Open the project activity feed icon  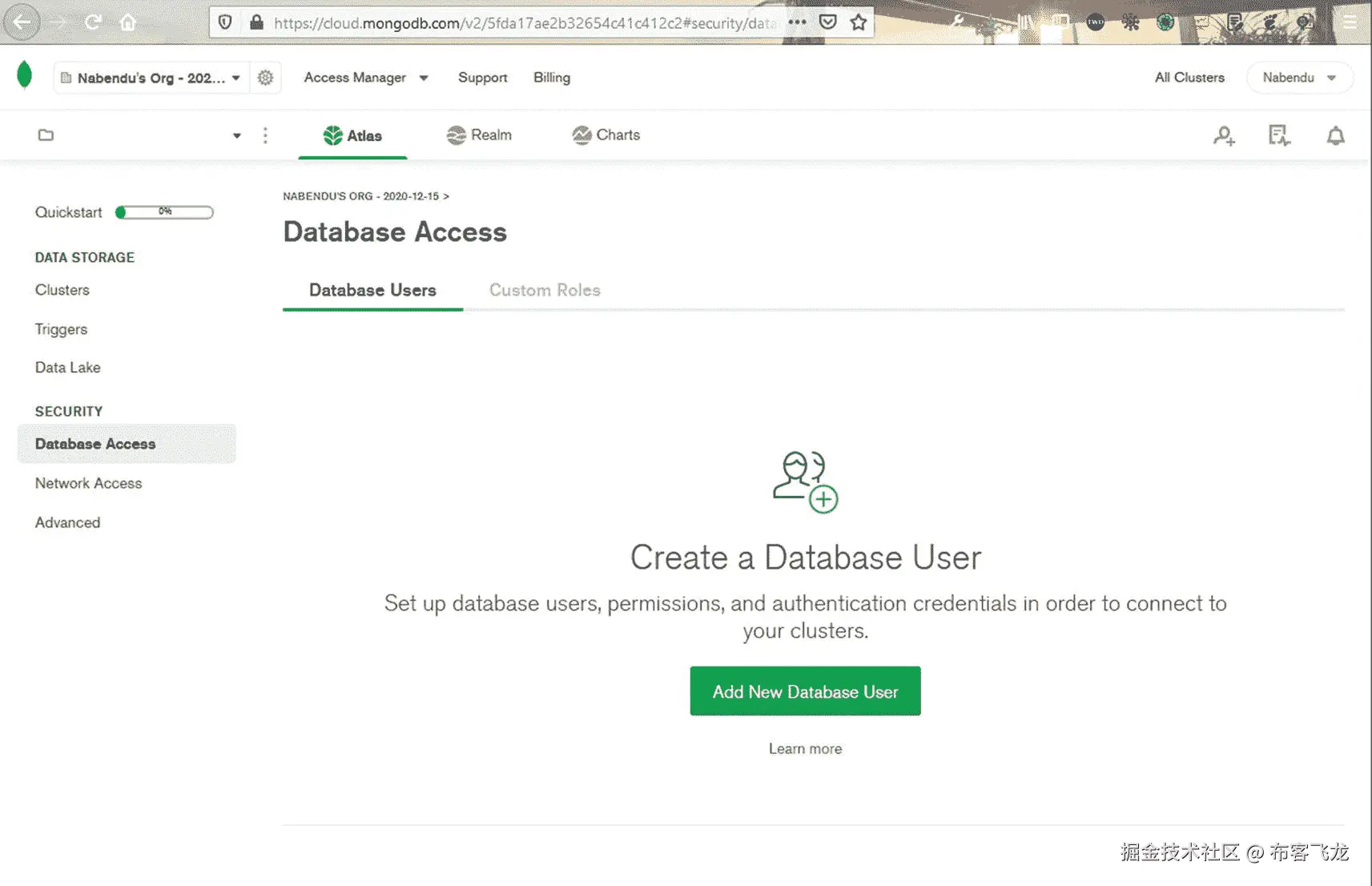tap(1279, 135)
